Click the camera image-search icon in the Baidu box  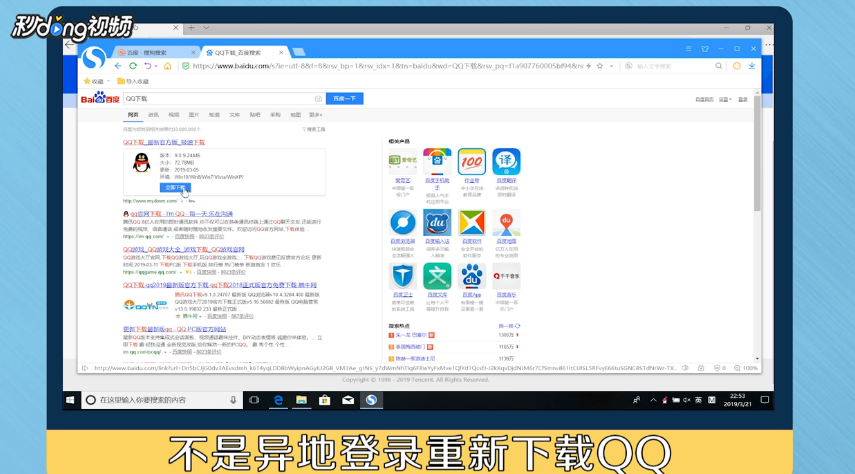click(318, 99)
